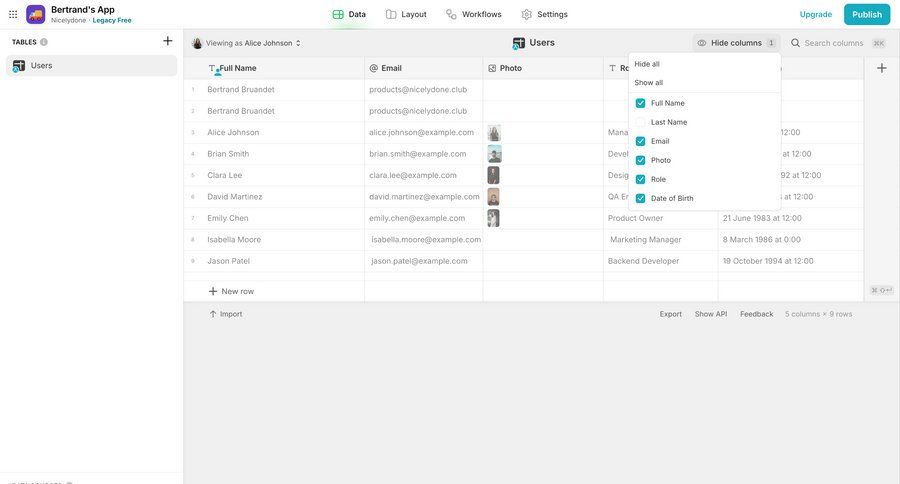Image resolution: width=900 pixels, height=484 pixels.
Task: Click the role 'Product Owner'
Action: (x=635, y=218)
